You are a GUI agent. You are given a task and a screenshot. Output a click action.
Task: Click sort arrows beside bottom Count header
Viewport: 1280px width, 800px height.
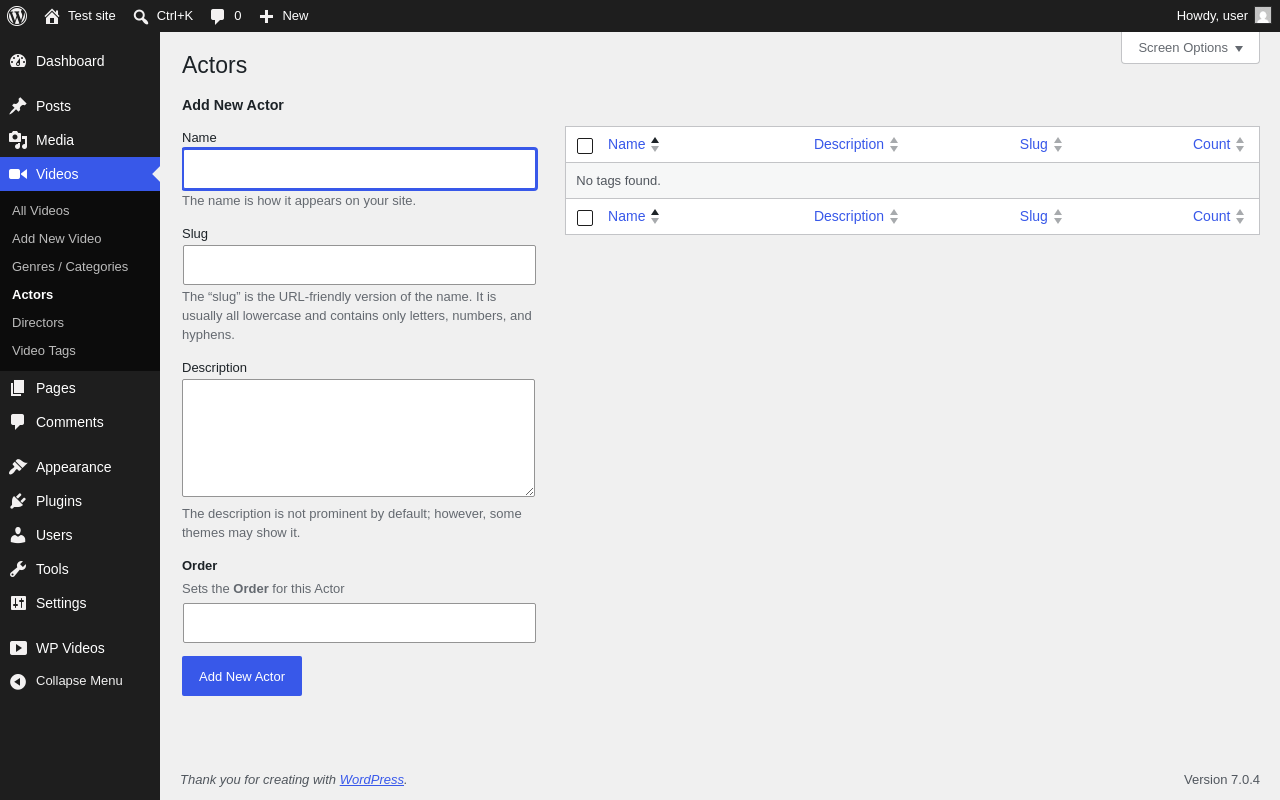click(1240, 217)
